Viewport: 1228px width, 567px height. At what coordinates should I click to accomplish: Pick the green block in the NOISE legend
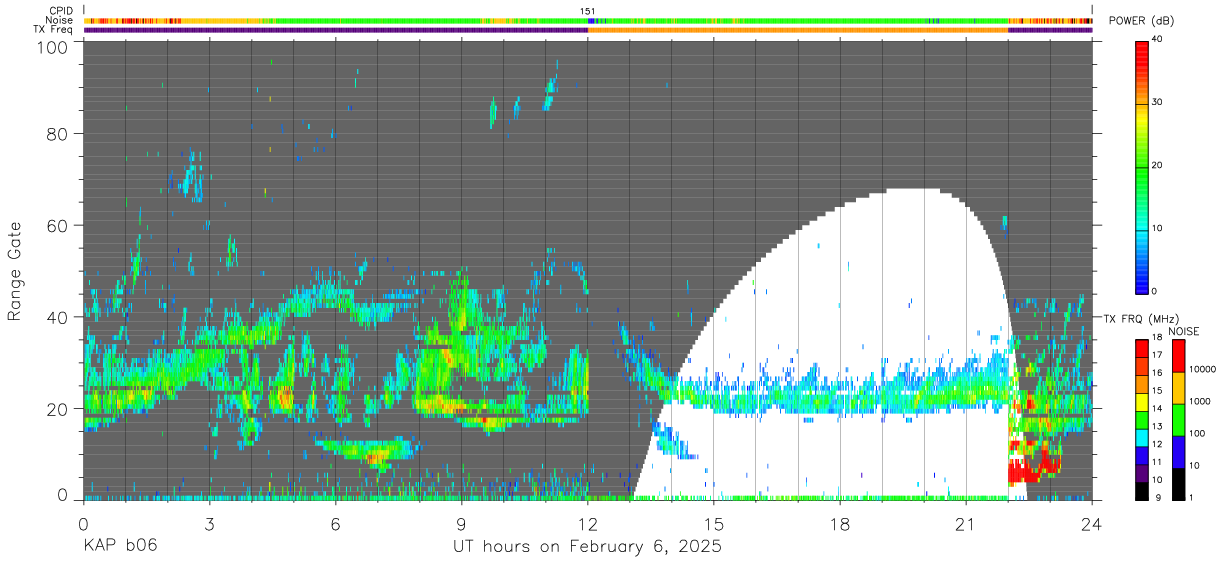(x=1178, y=420)
